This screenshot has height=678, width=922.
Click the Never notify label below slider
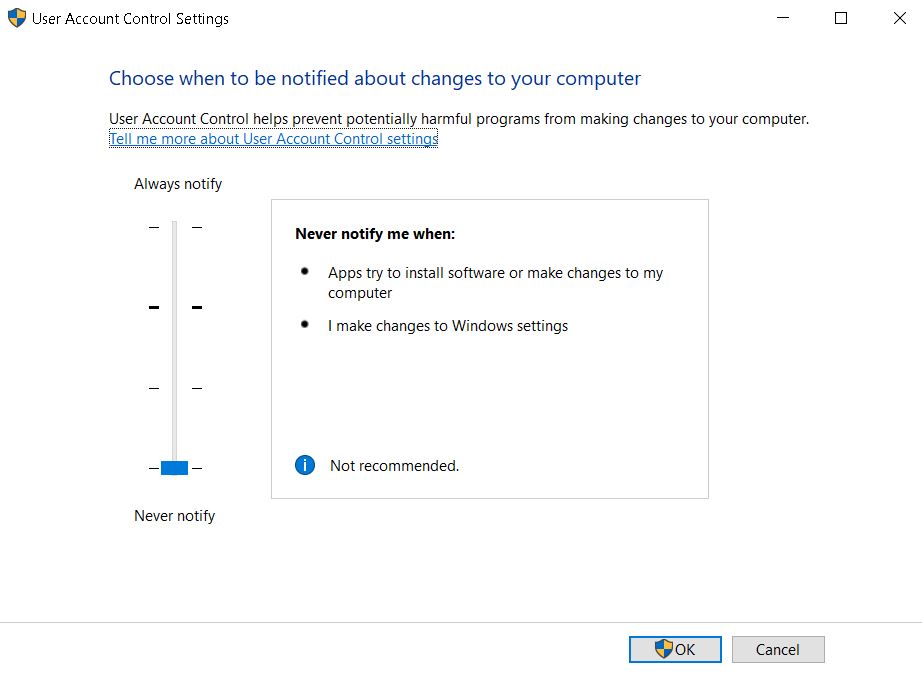click(x=175, y=516)
